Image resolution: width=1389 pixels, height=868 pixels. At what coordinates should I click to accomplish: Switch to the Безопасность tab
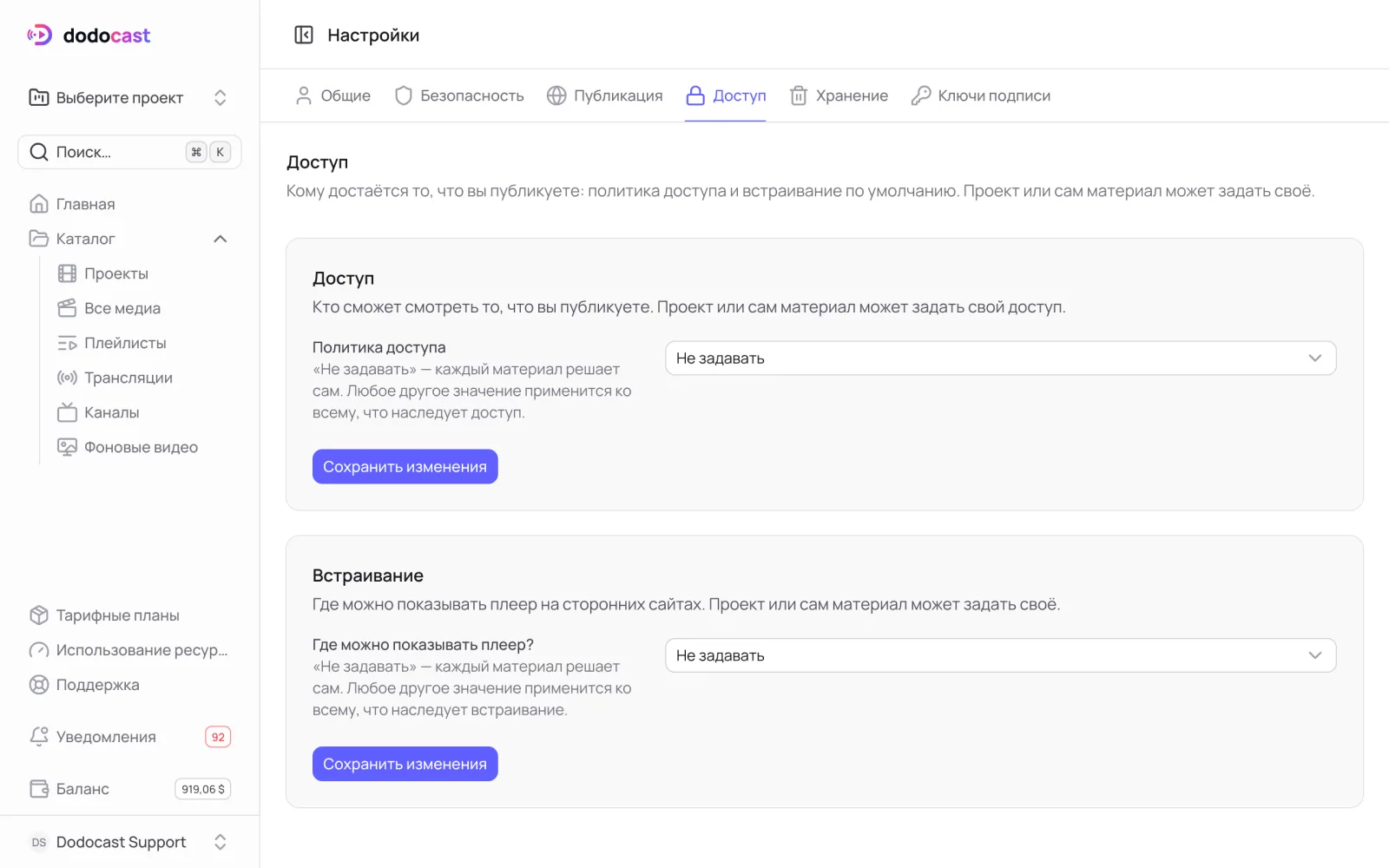[459, 95]
